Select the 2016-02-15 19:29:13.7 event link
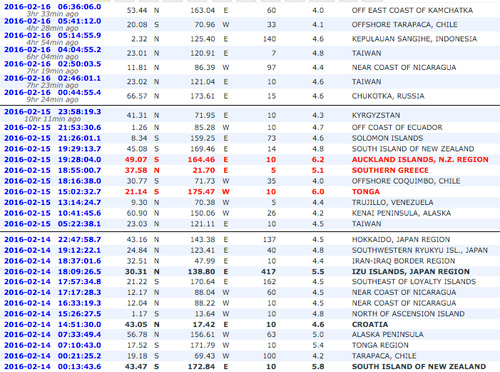500x372 pixels. tap(53, 149)
